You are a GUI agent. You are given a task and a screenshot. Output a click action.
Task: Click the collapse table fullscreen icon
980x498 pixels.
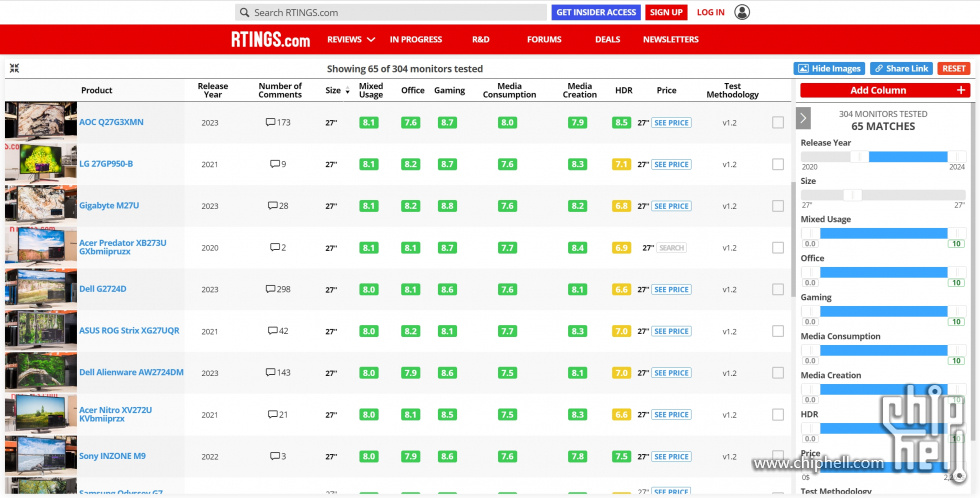coord(14,68)
